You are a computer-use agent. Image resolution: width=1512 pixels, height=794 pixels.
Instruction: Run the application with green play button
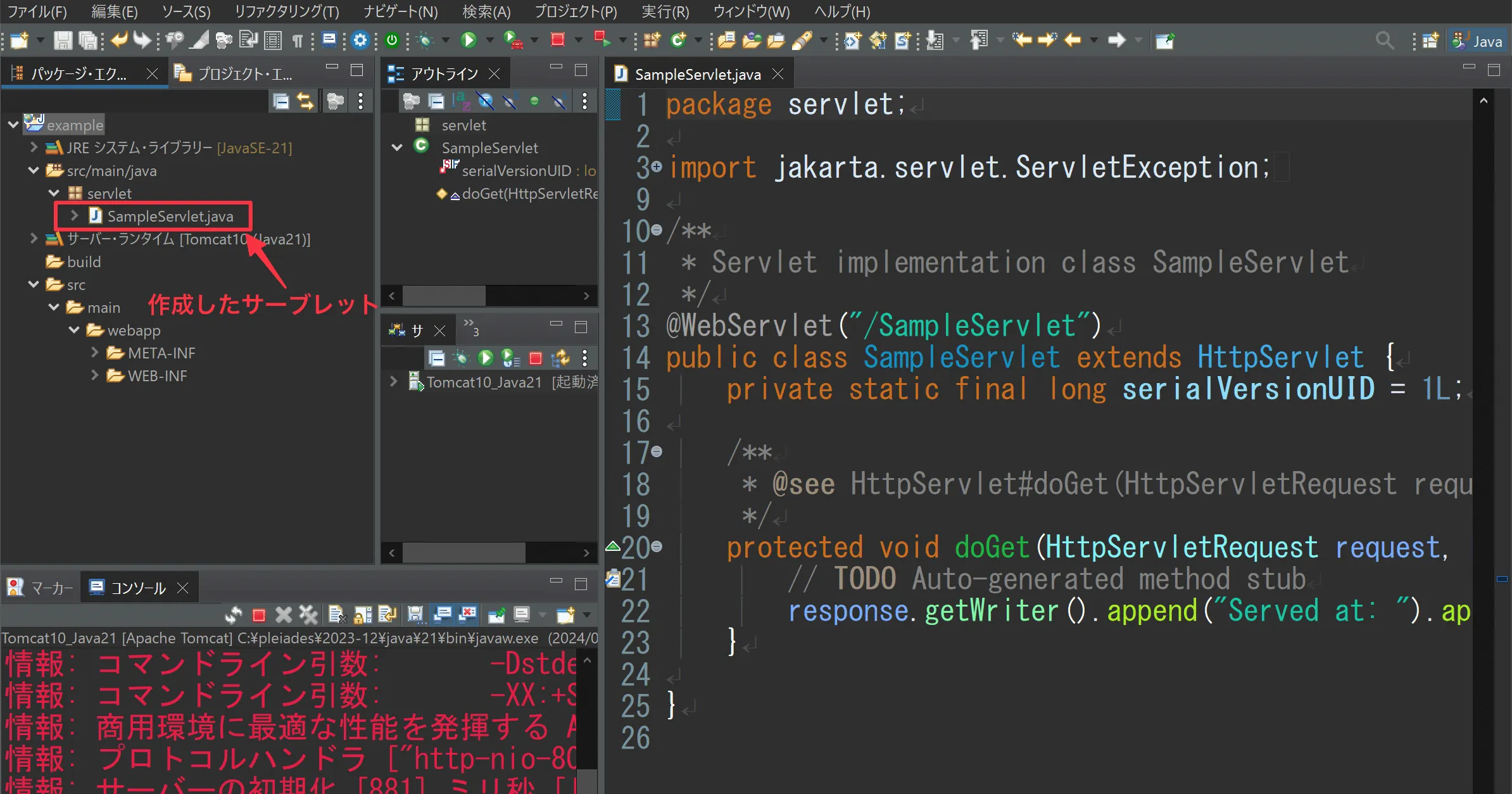469,41
